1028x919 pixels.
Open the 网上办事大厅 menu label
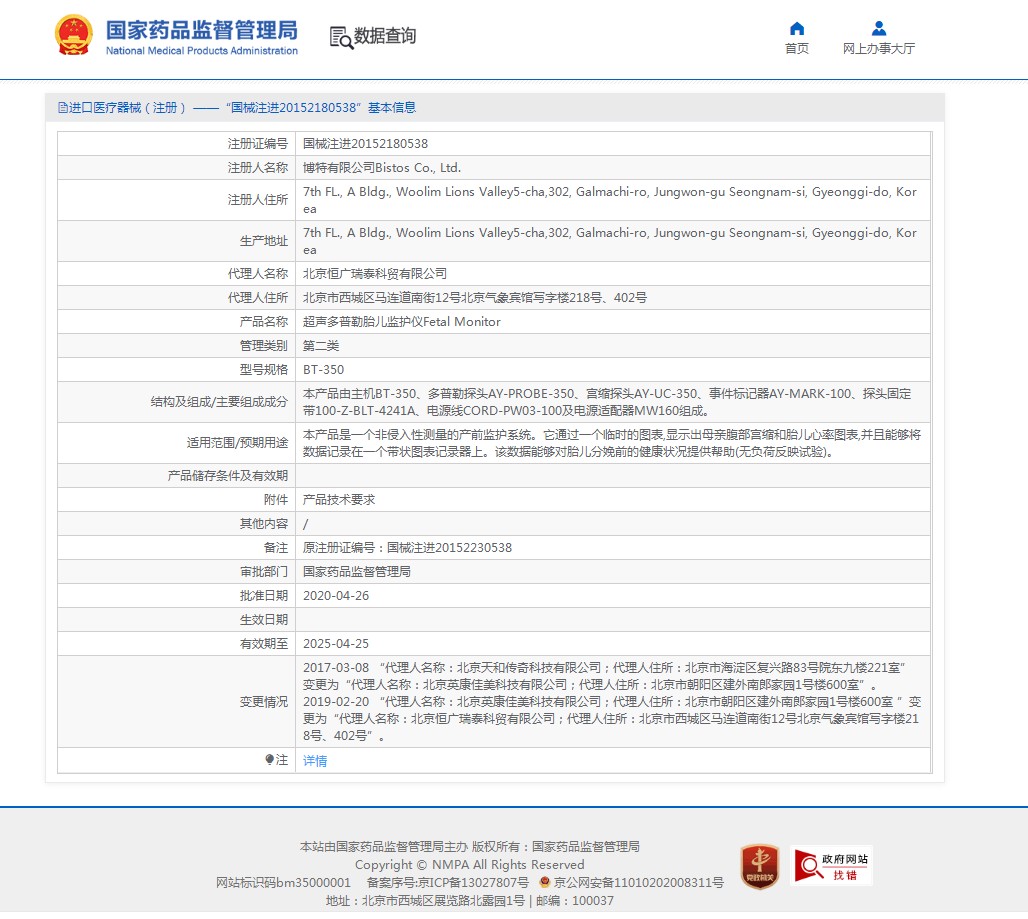pos(878,49)
